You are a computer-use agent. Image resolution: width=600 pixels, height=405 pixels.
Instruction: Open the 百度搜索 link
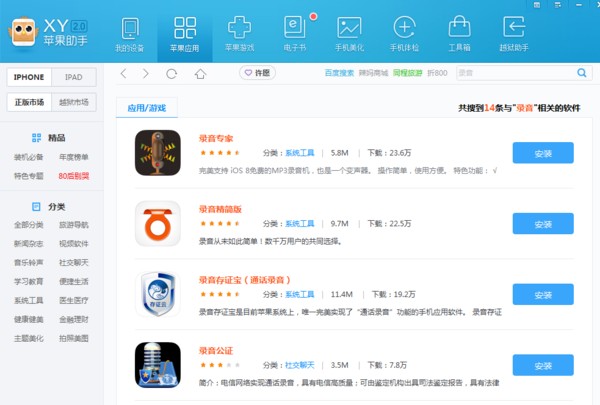[x=339, y=73]
